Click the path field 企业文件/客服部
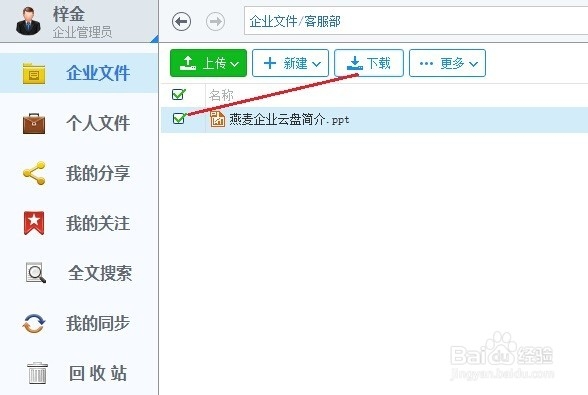 [x=416, y=21]
